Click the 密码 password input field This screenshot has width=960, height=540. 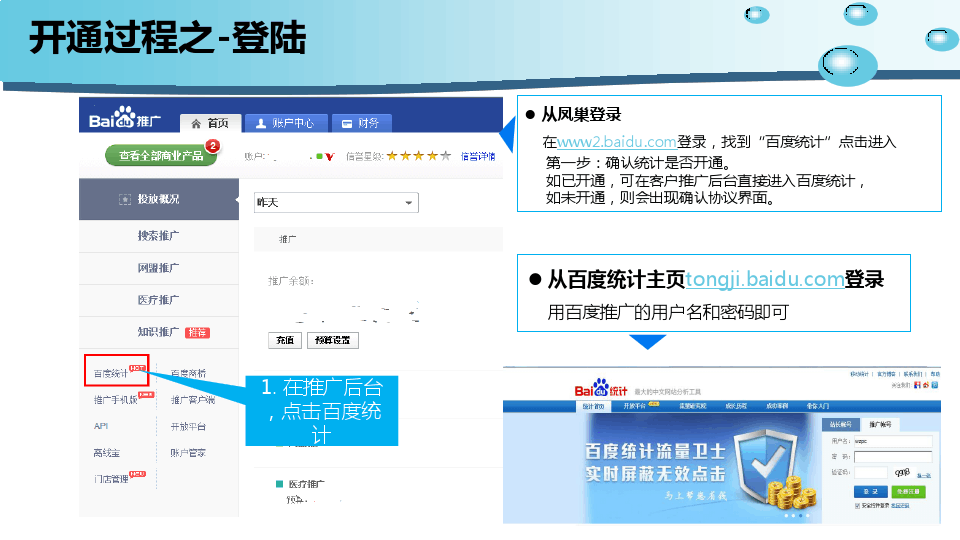coord(893,456)
